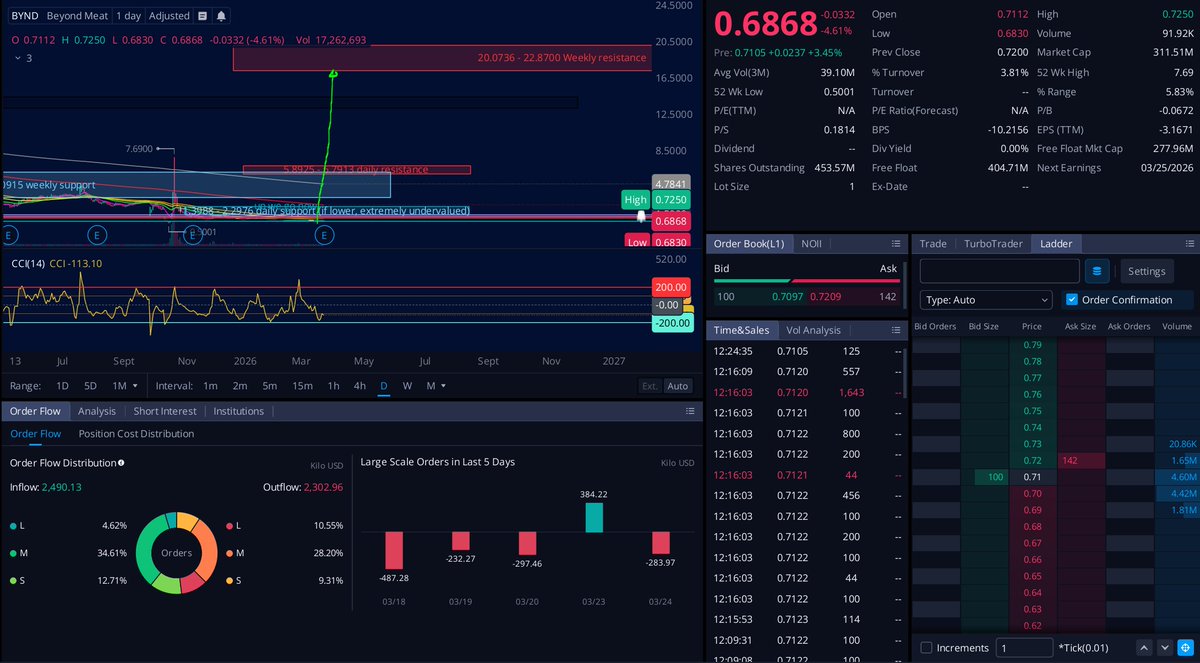This screenshot has height=663, width=1200.
Task: Click the 384.22 teal bar for 03/23
Action: [594, 517]
